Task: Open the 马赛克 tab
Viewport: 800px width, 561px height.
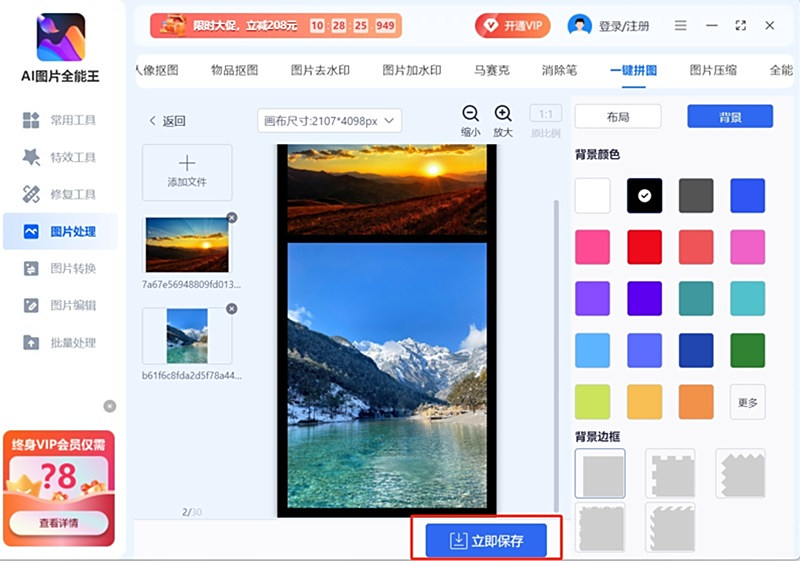Action: [492, 70]
